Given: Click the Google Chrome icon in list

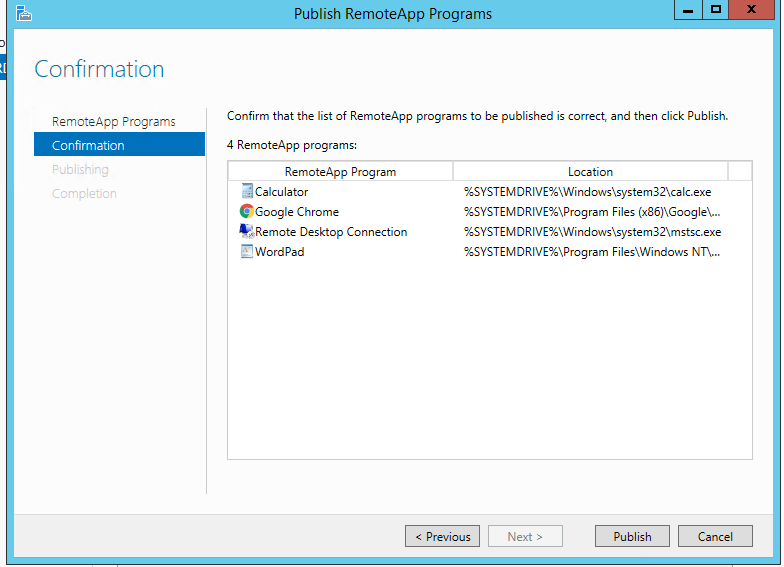Looking at the screenshot, I should click(247, 211).
